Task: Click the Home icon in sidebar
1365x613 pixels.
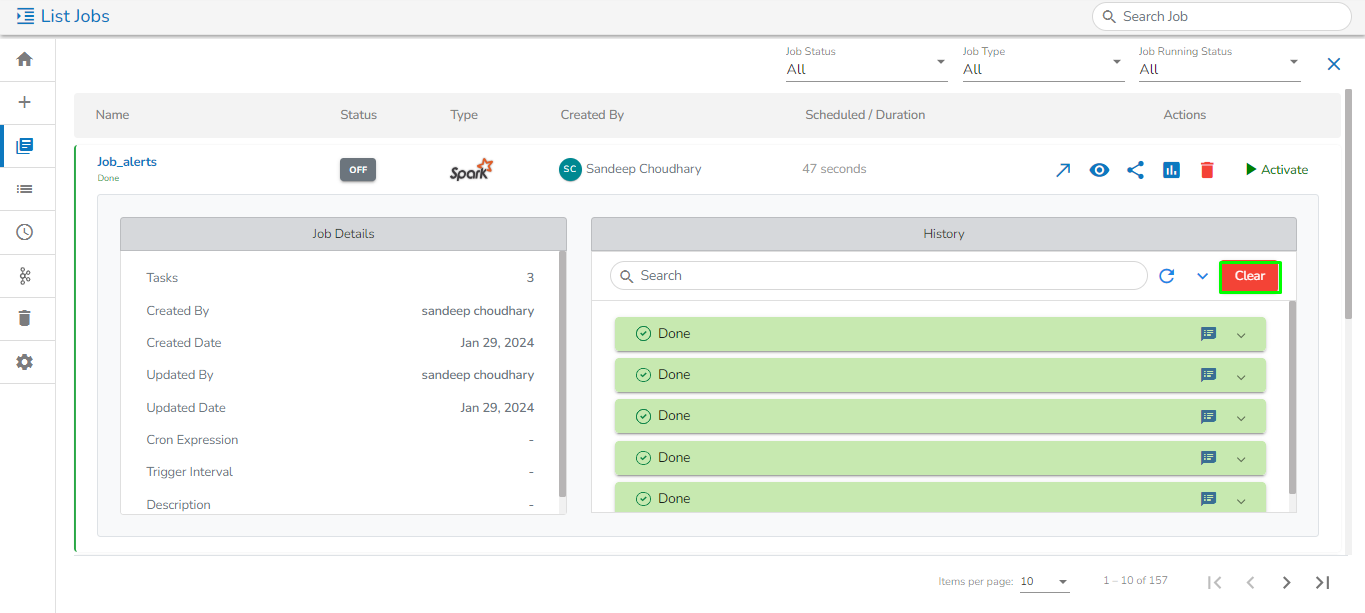Action: coord(25,59)
